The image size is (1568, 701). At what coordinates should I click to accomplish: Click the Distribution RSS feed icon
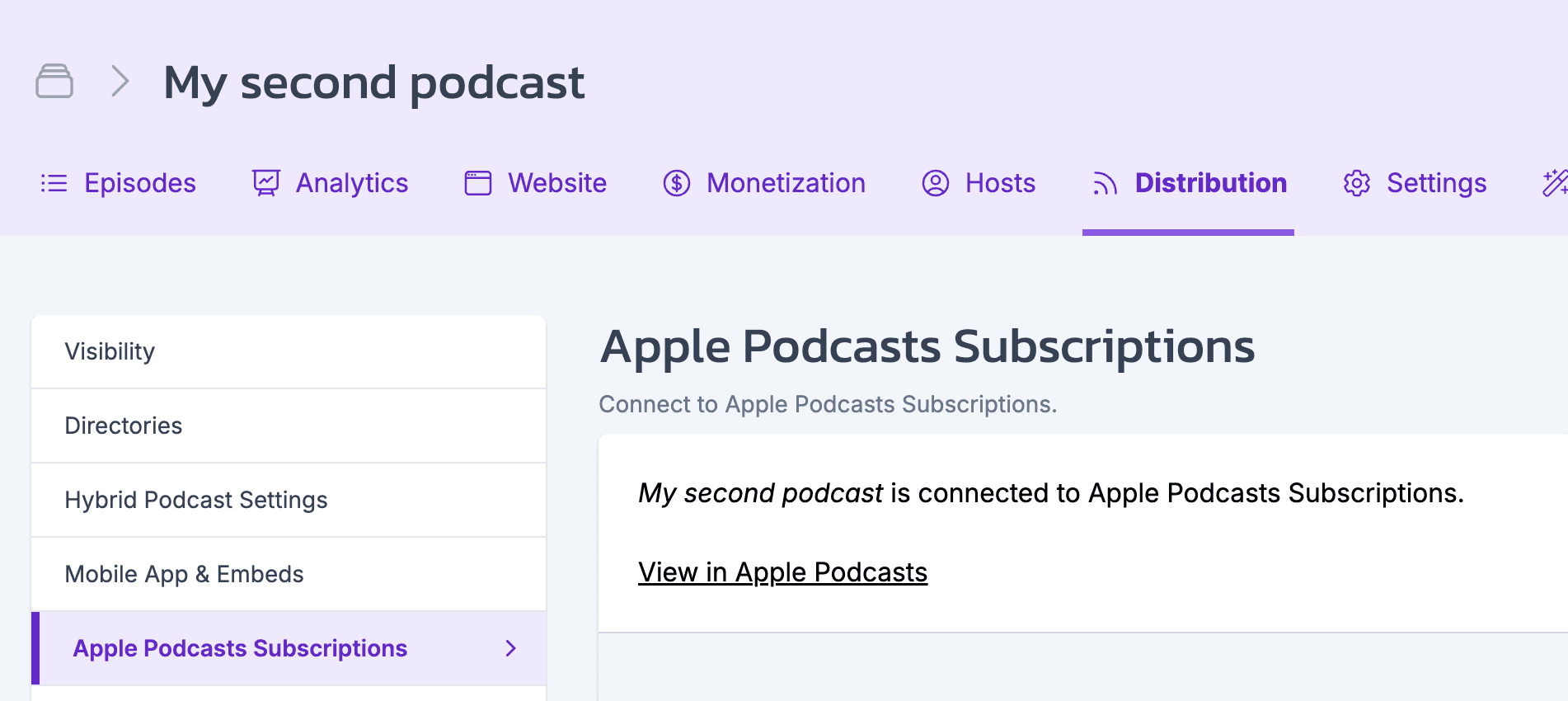[x=1105, y=183]
